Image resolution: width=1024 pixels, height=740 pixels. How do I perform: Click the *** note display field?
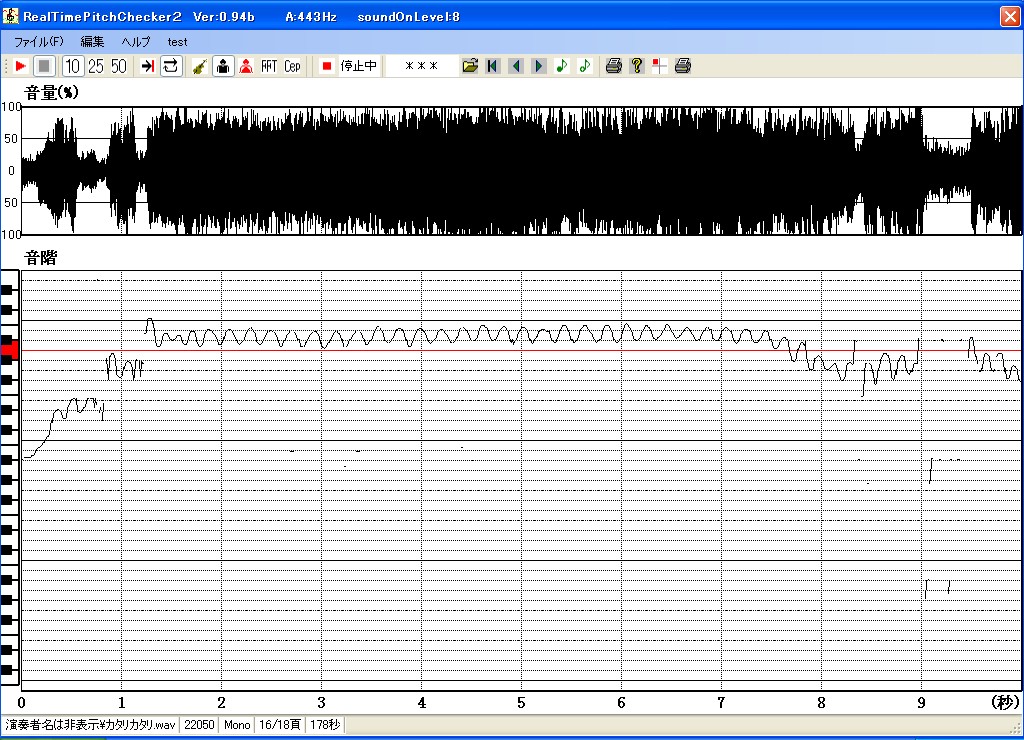coord(421,66)
